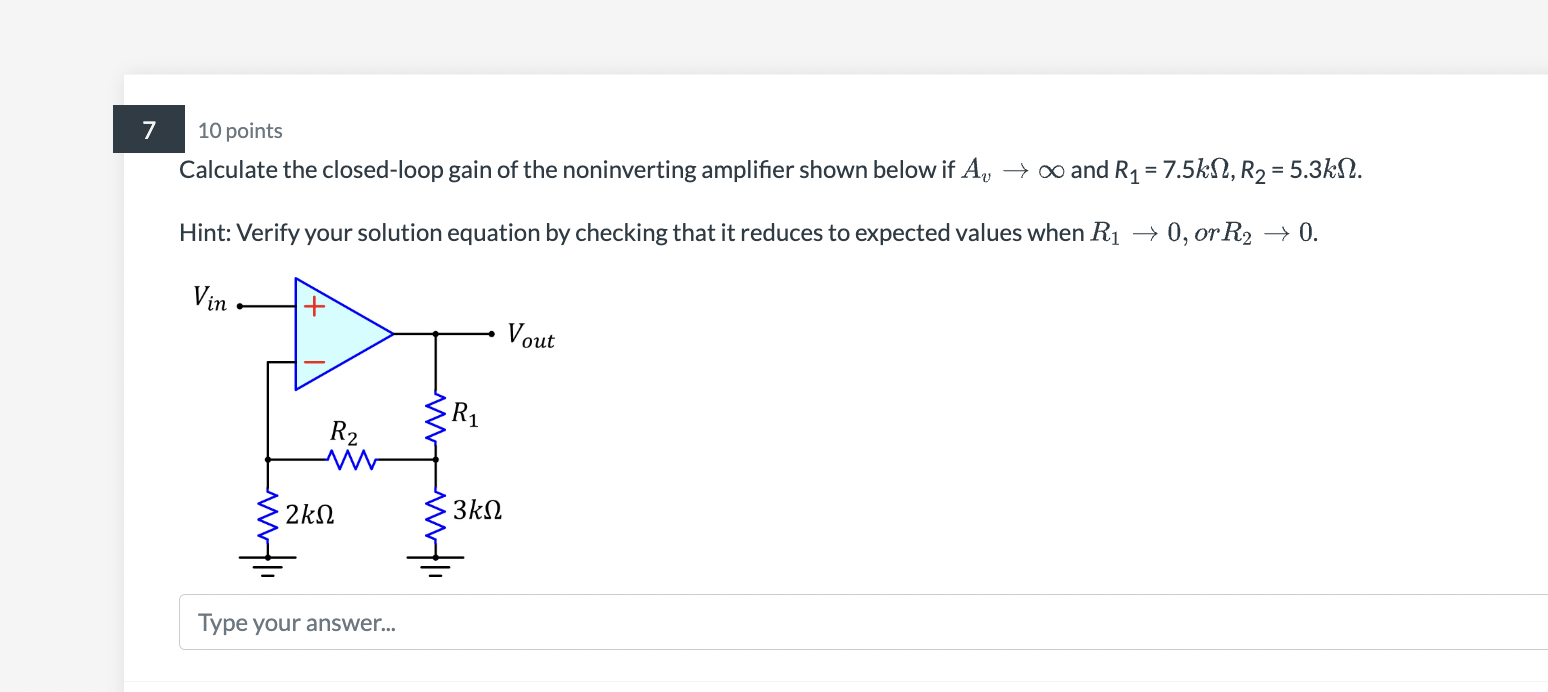Click the R1 label text
Viewport: 1548px width, 692px height.
[464, 411]
